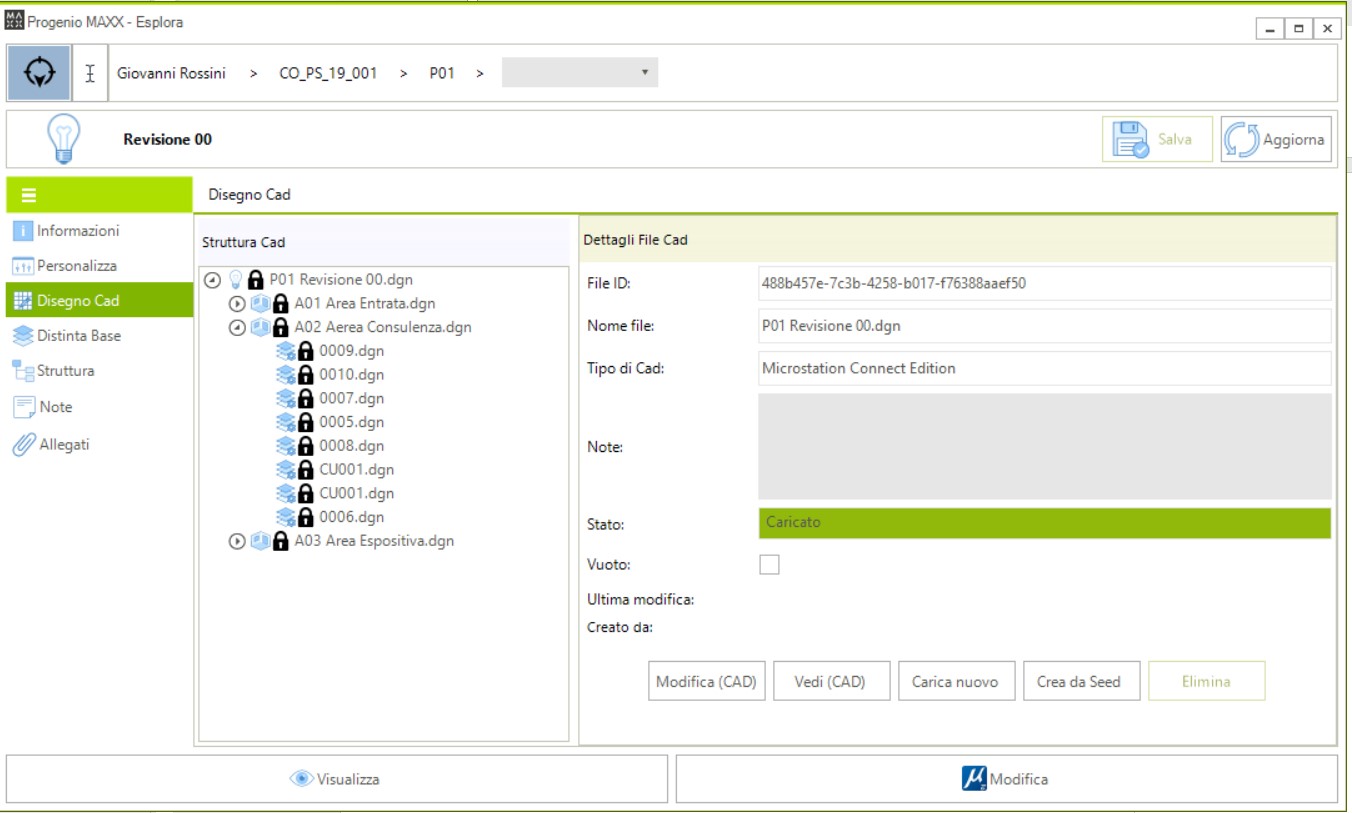Open the Struttura section
Image resolution: width=1352 pixels, height=813 pixels.
point(98,371)
